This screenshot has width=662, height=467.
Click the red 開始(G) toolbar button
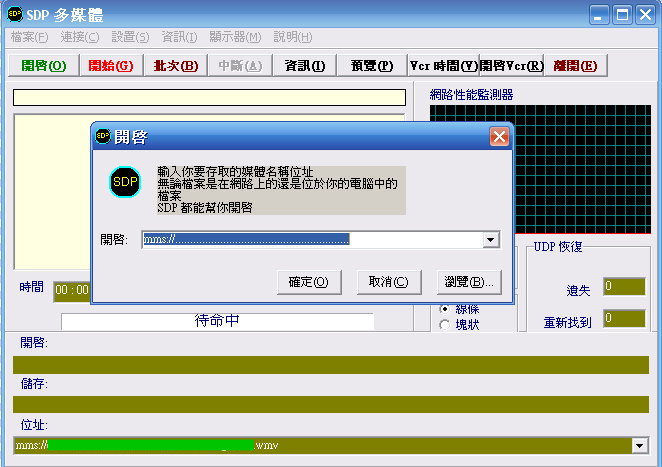[x=111, y=65]
